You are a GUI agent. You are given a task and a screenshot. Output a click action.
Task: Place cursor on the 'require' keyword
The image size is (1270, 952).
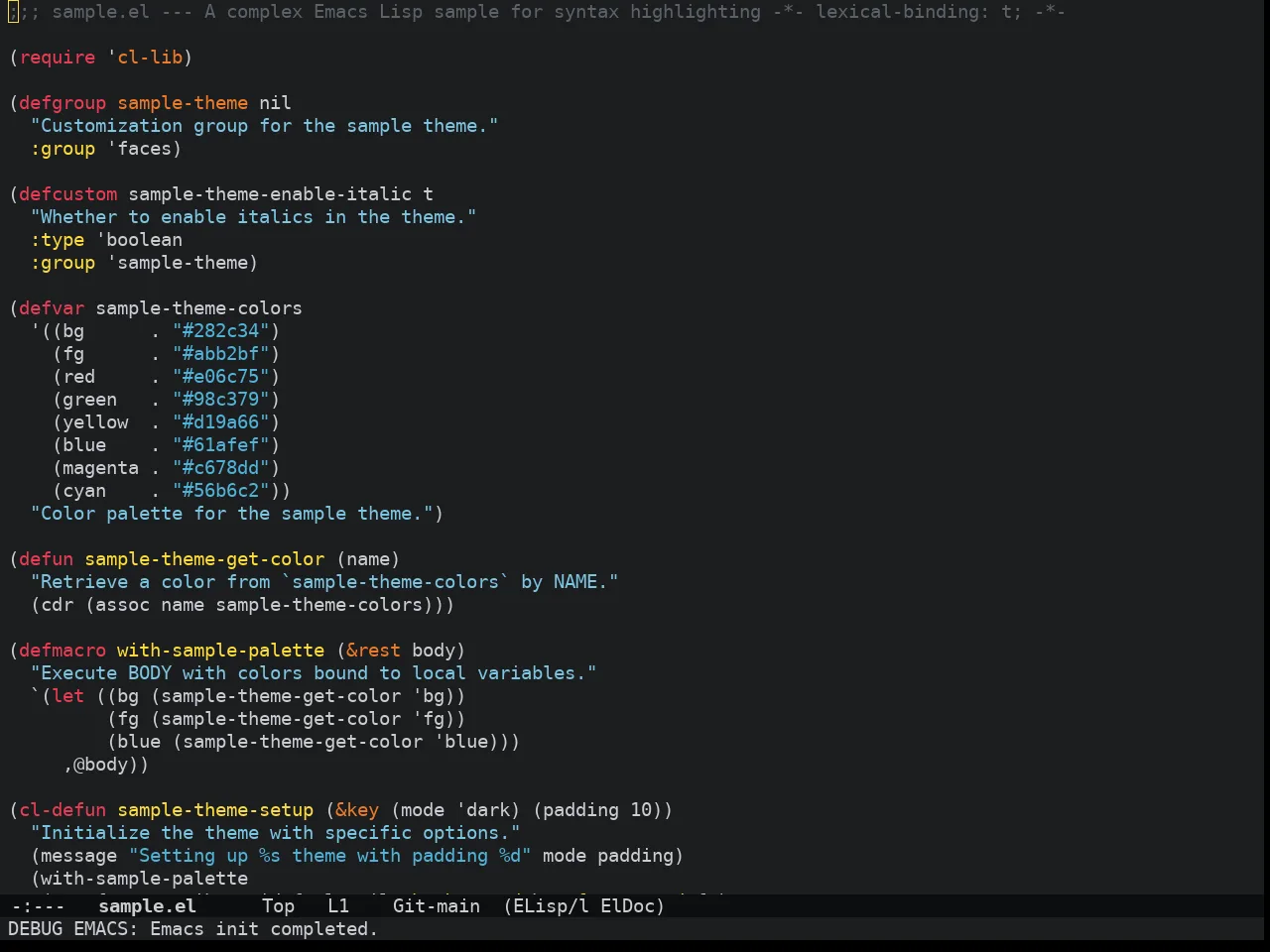click(x=58, y=58)
